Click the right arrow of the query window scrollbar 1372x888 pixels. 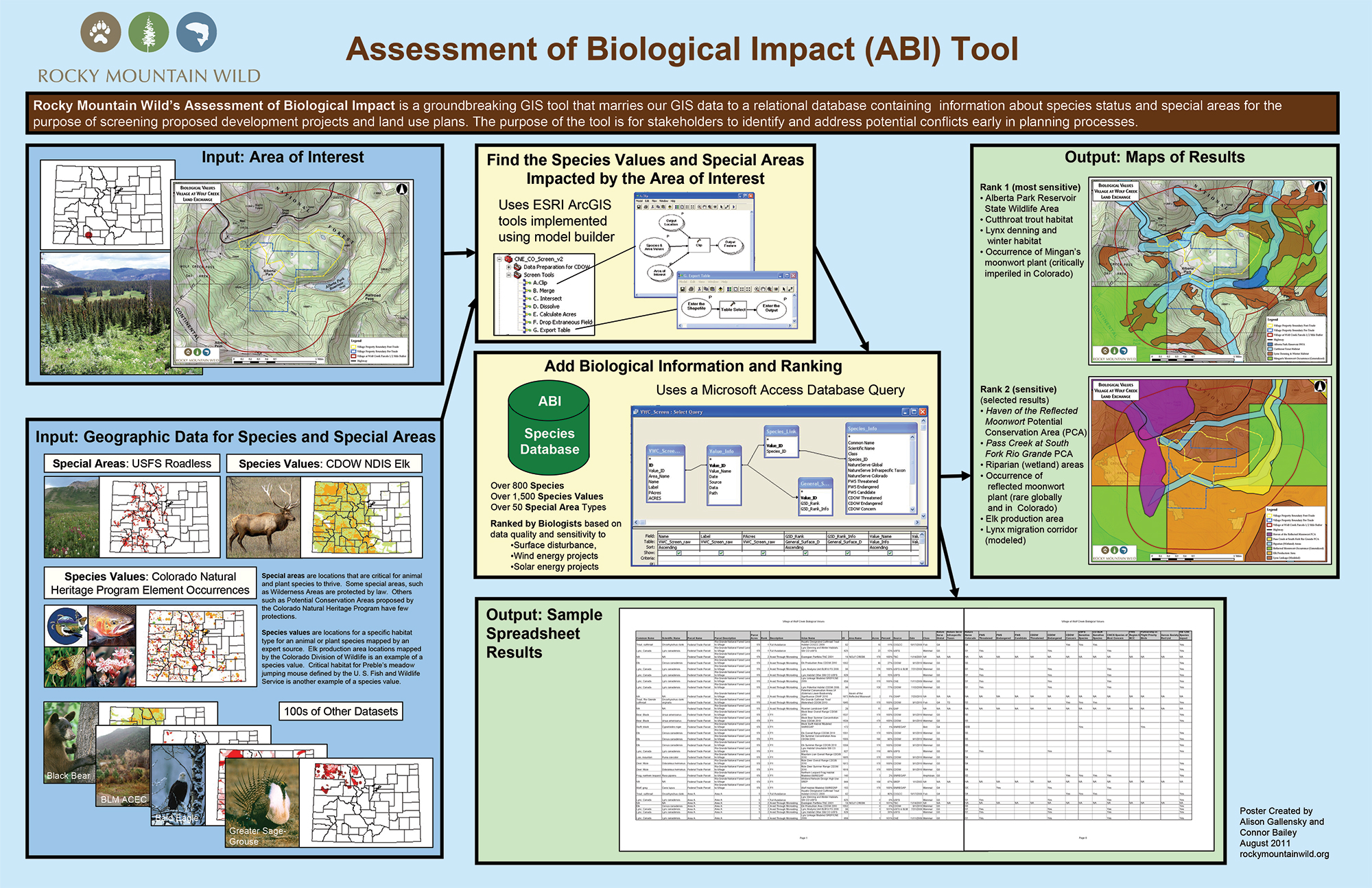tap(916, 522)
